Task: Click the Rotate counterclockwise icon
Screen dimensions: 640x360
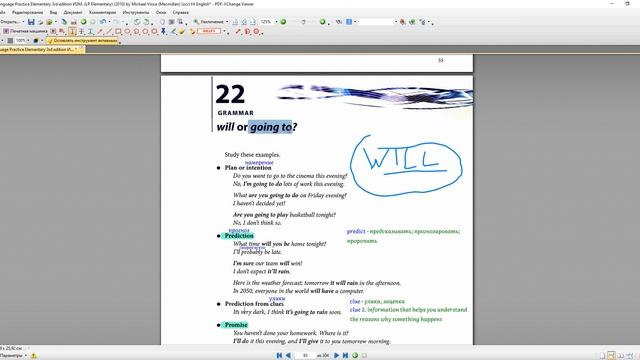Action: [x=137, y=22]
